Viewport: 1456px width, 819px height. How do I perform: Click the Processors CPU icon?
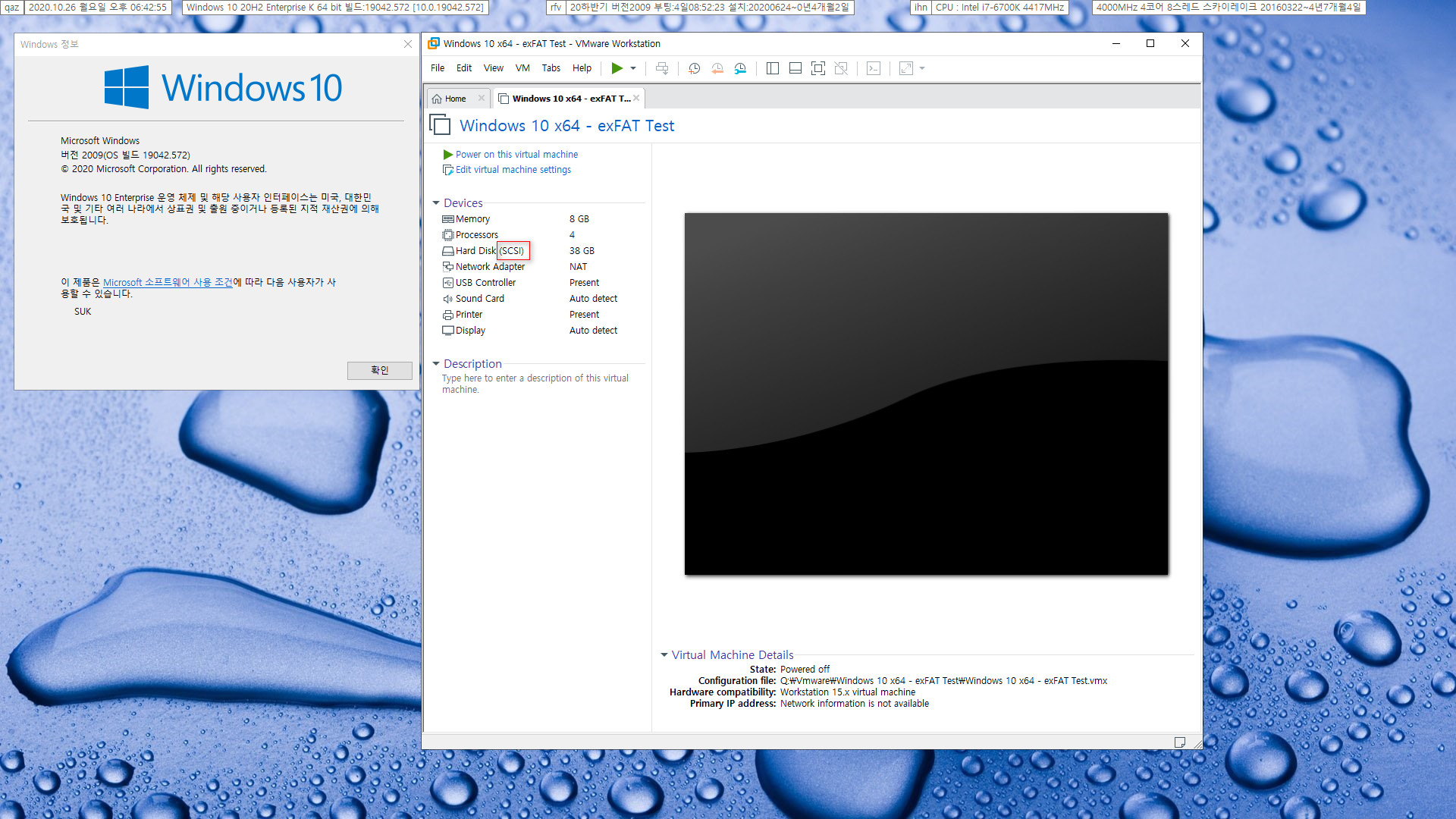(x=448, y=235)
